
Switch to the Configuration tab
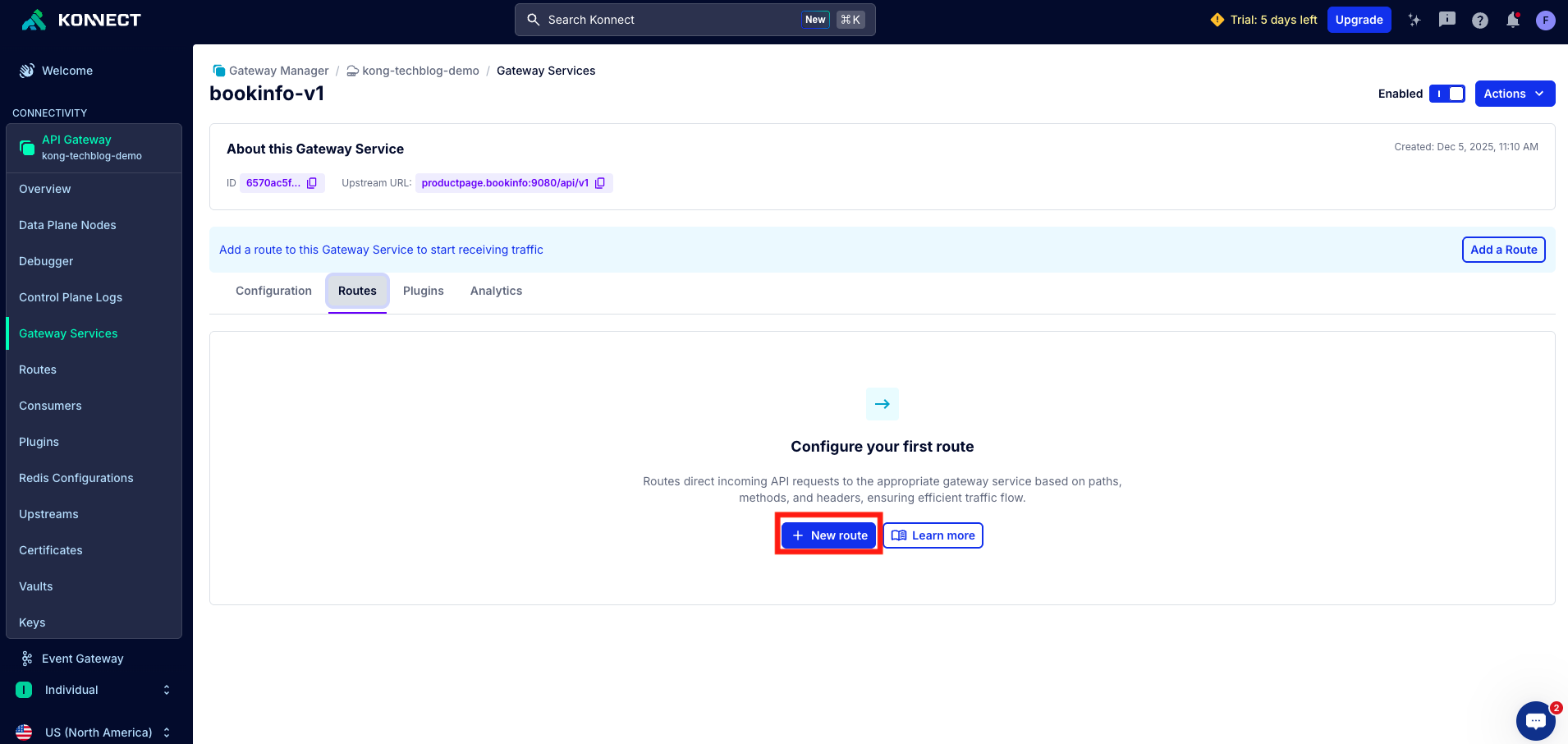pos(273,291)
